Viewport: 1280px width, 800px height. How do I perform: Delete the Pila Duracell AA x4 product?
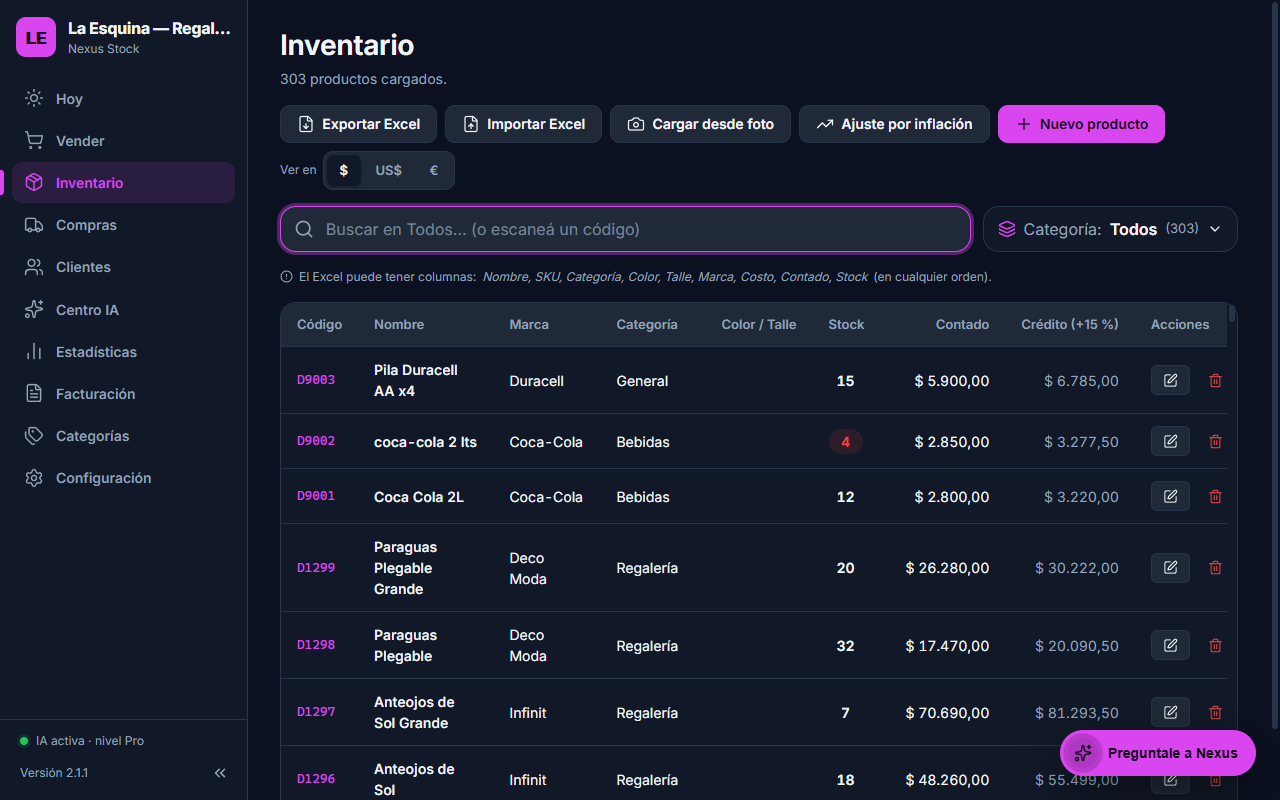pos(1215,380)
